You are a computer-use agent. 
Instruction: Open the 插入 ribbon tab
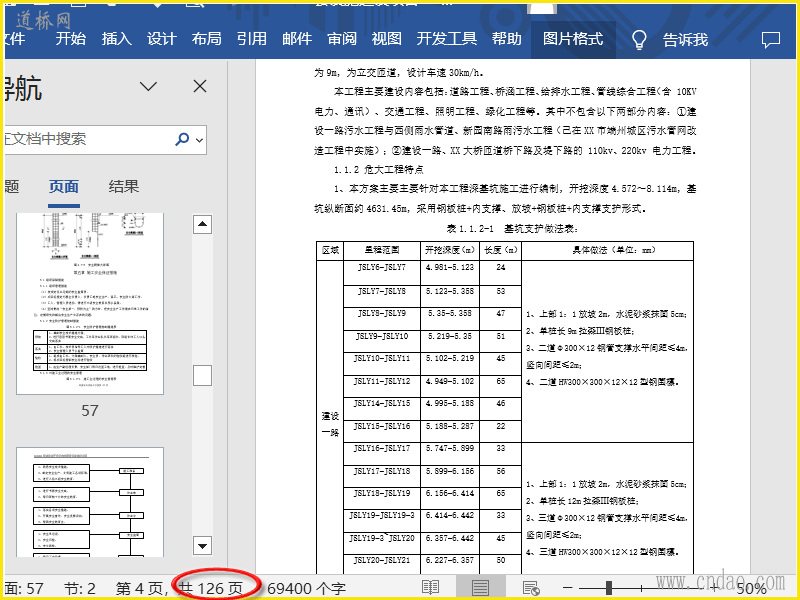[x=116, y=39]
